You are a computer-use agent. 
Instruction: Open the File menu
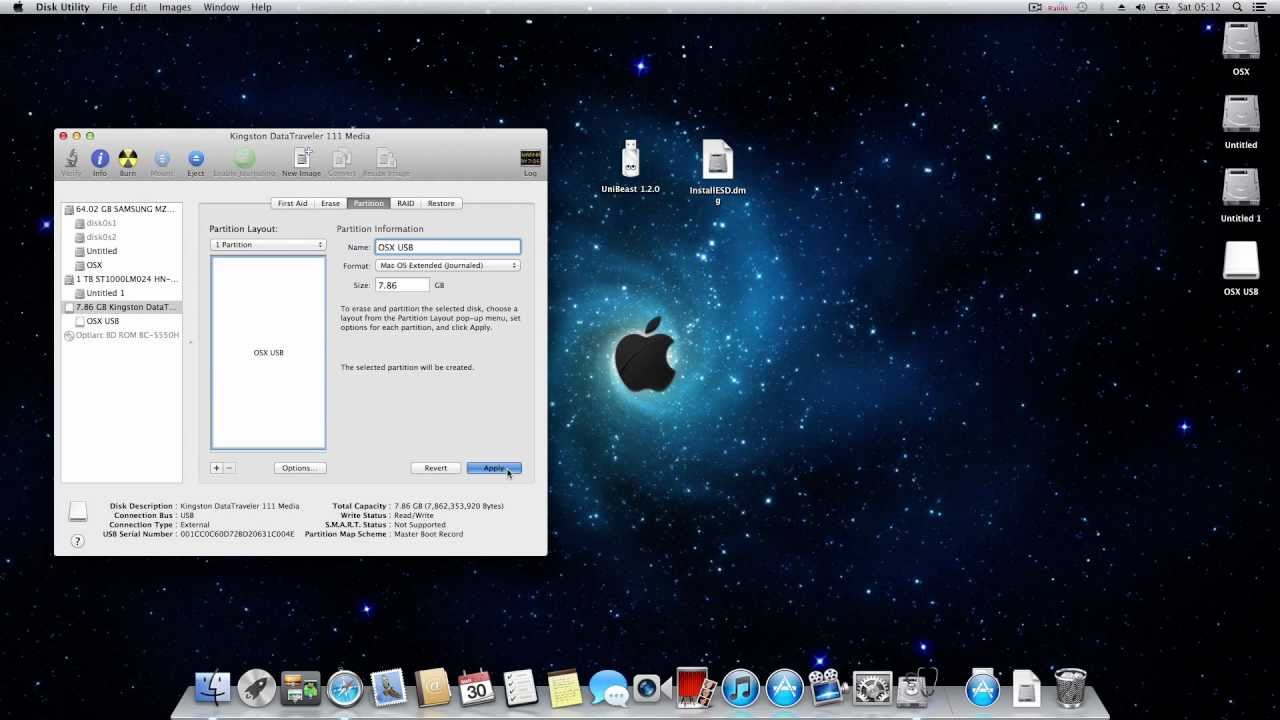pyautogui.click(x=109, y=7)
